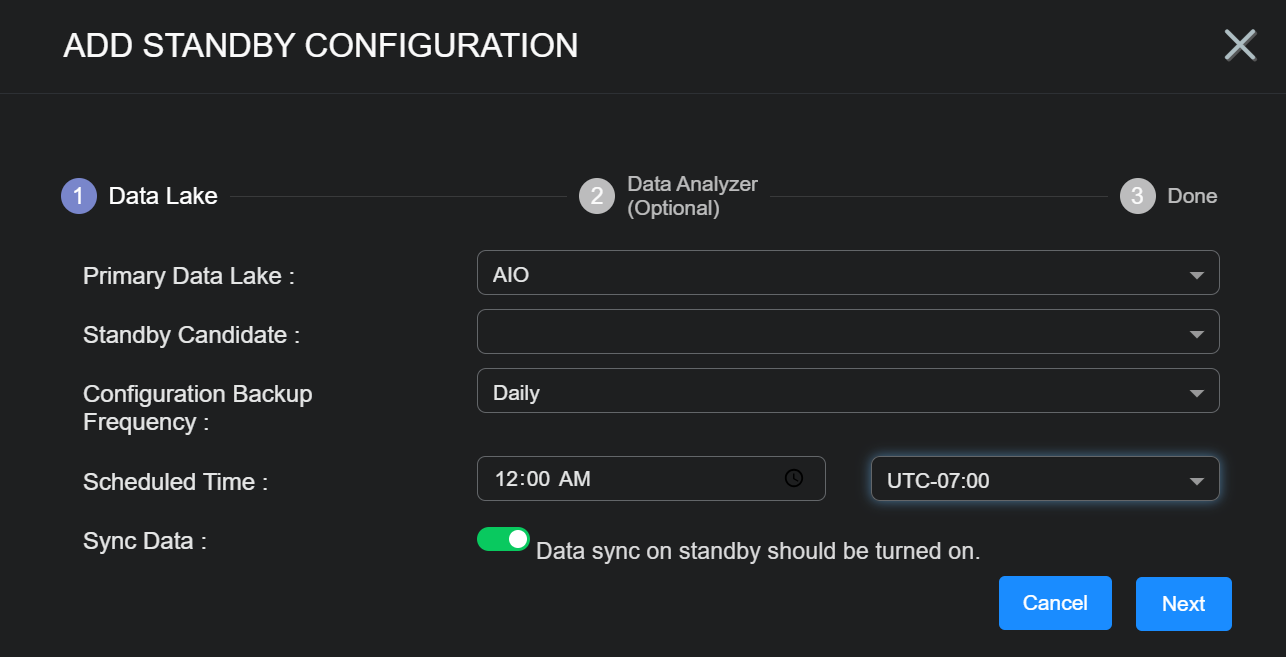Go to the Data Lake step label
This screenshot has width=1286, height=657.
coord(163,196)
